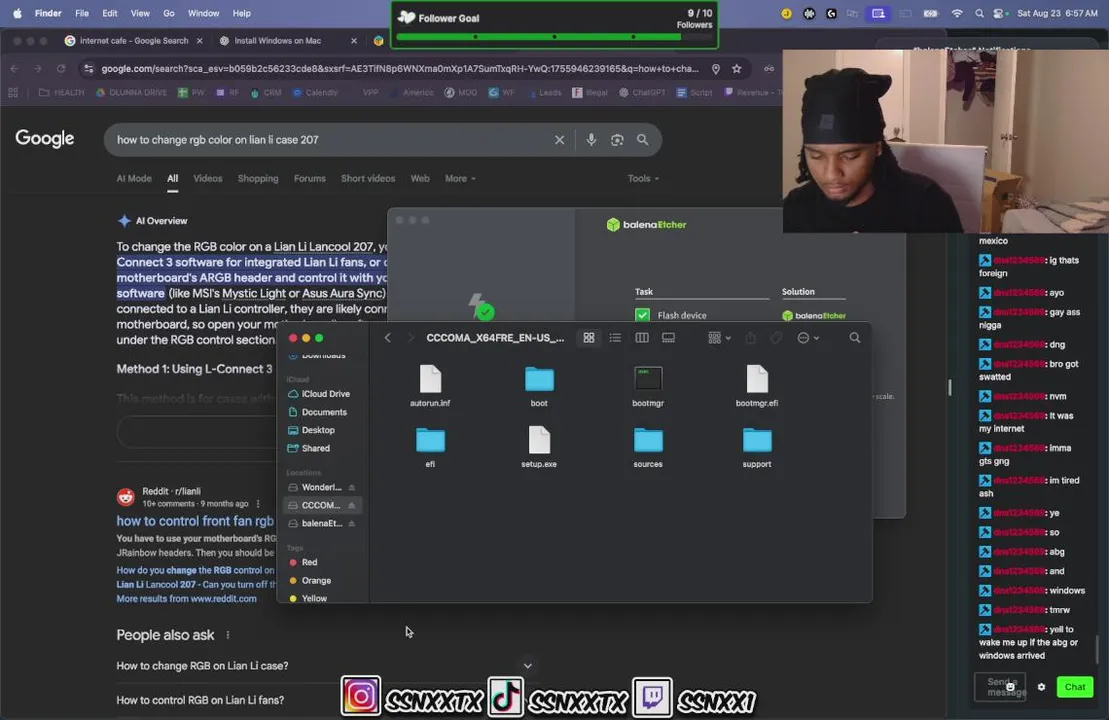Select the autorun.inf file
The height and width of the screenshot is (720, 1109).
[430, 386]
